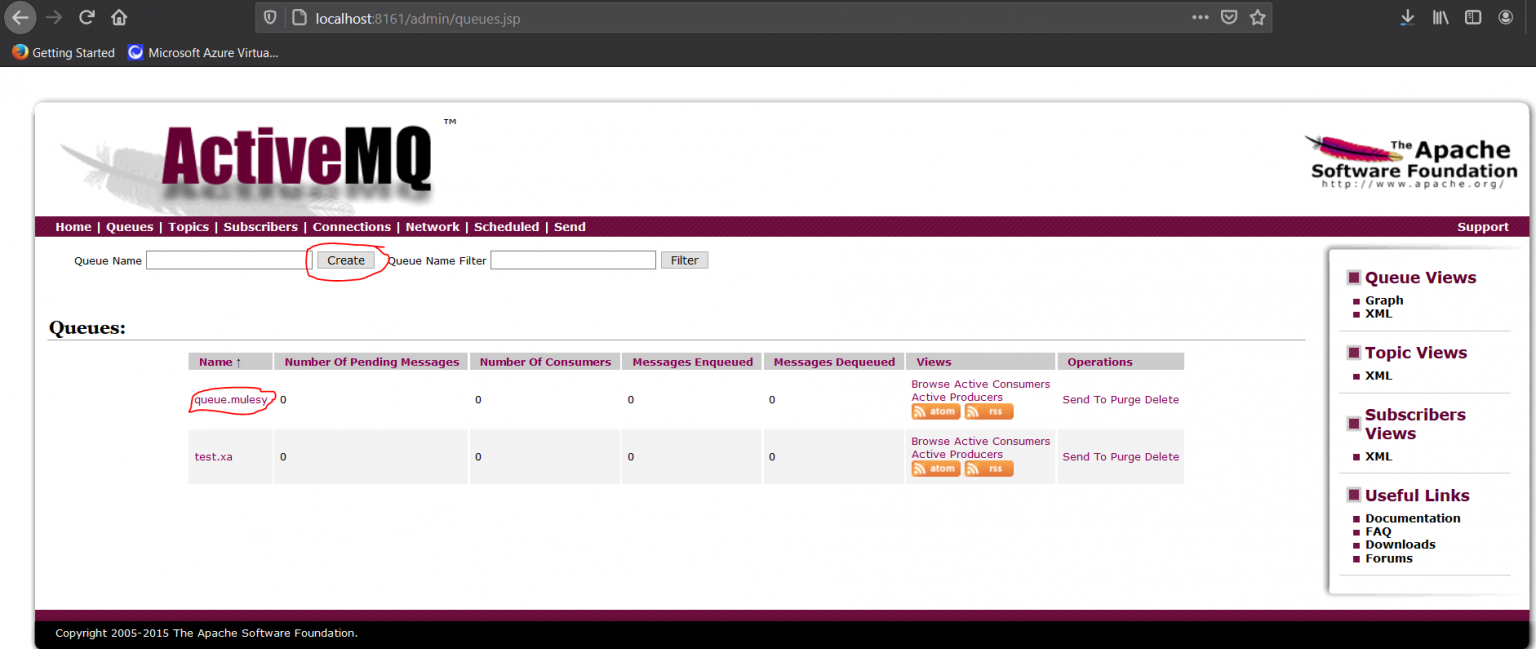Screen dimensions: 1536x649
Task: Delete the queue.mulesy queue
Action: click(x=1162, y=400)
